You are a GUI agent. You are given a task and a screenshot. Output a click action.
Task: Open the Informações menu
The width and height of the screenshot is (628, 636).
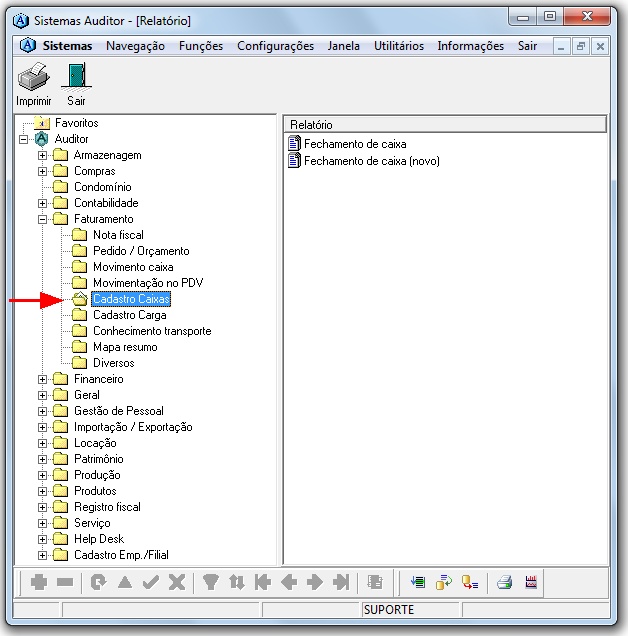471,46
